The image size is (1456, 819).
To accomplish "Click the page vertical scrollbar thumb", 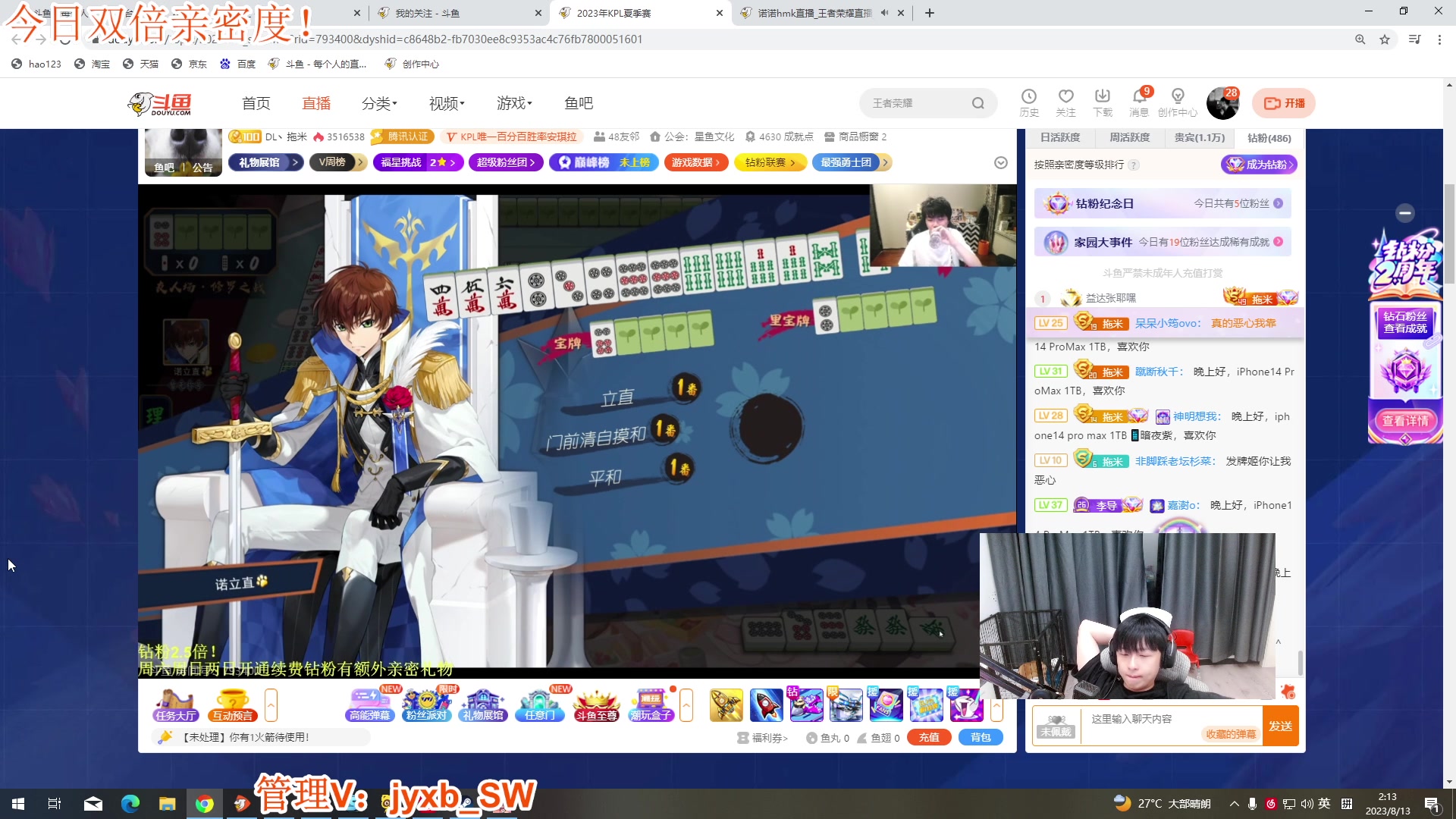I will (1449, 234).
